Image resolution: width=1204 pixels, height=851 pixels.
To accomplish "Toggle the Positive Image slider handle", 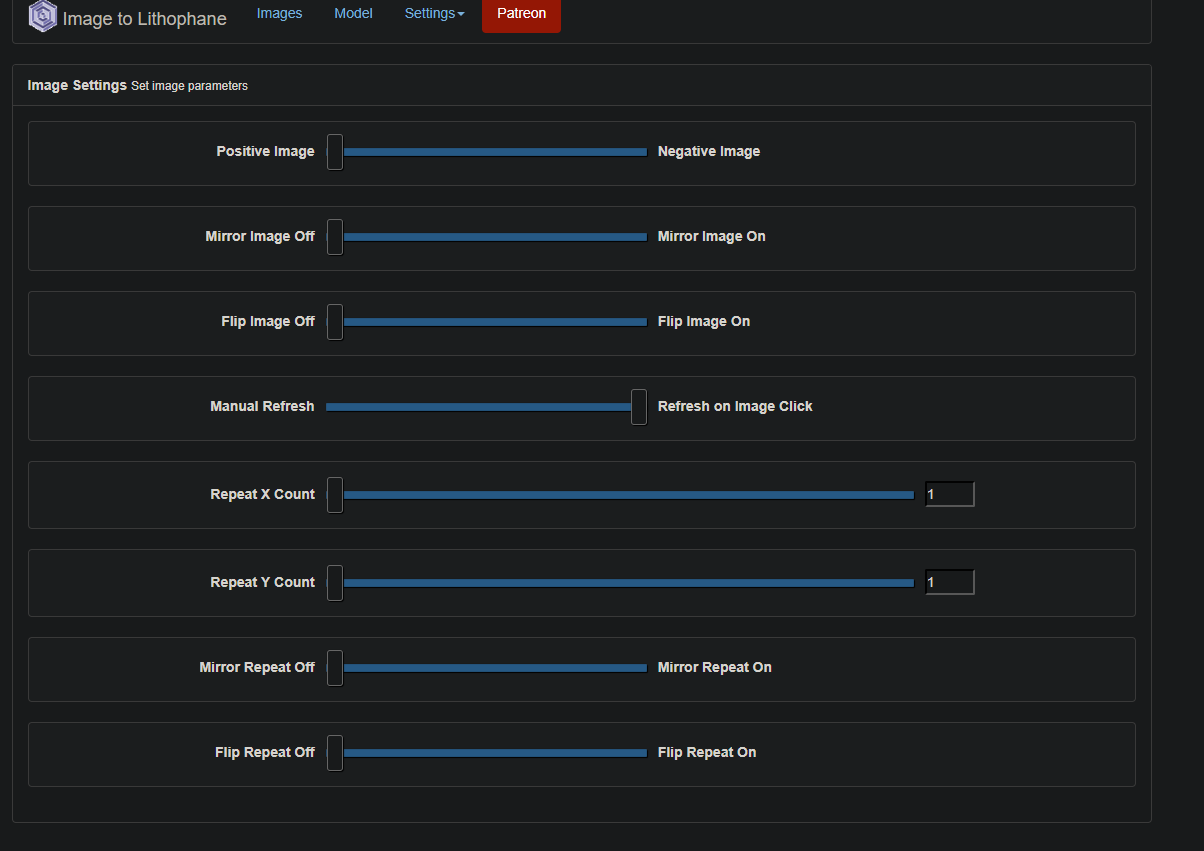I will click(335, 152).
